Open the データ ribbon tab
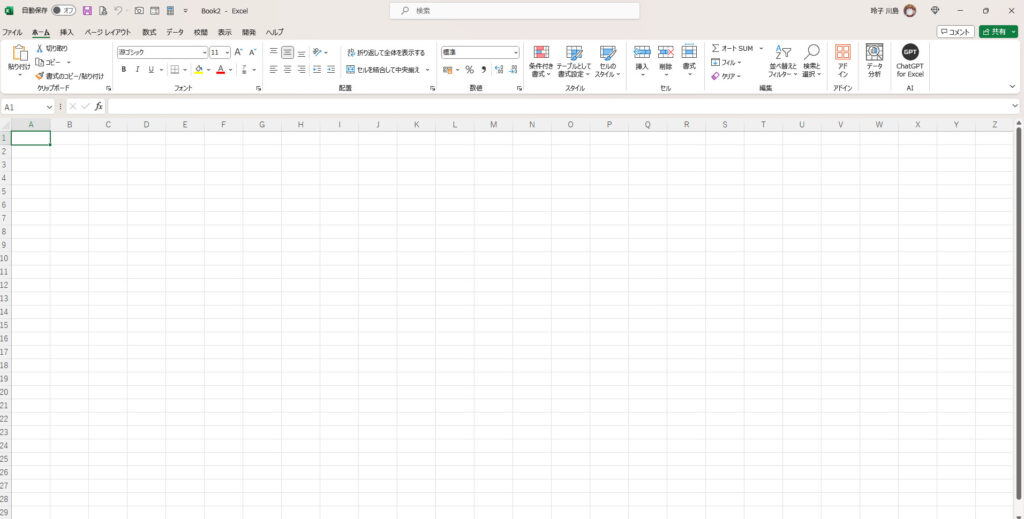 click(x=175, y=32)
